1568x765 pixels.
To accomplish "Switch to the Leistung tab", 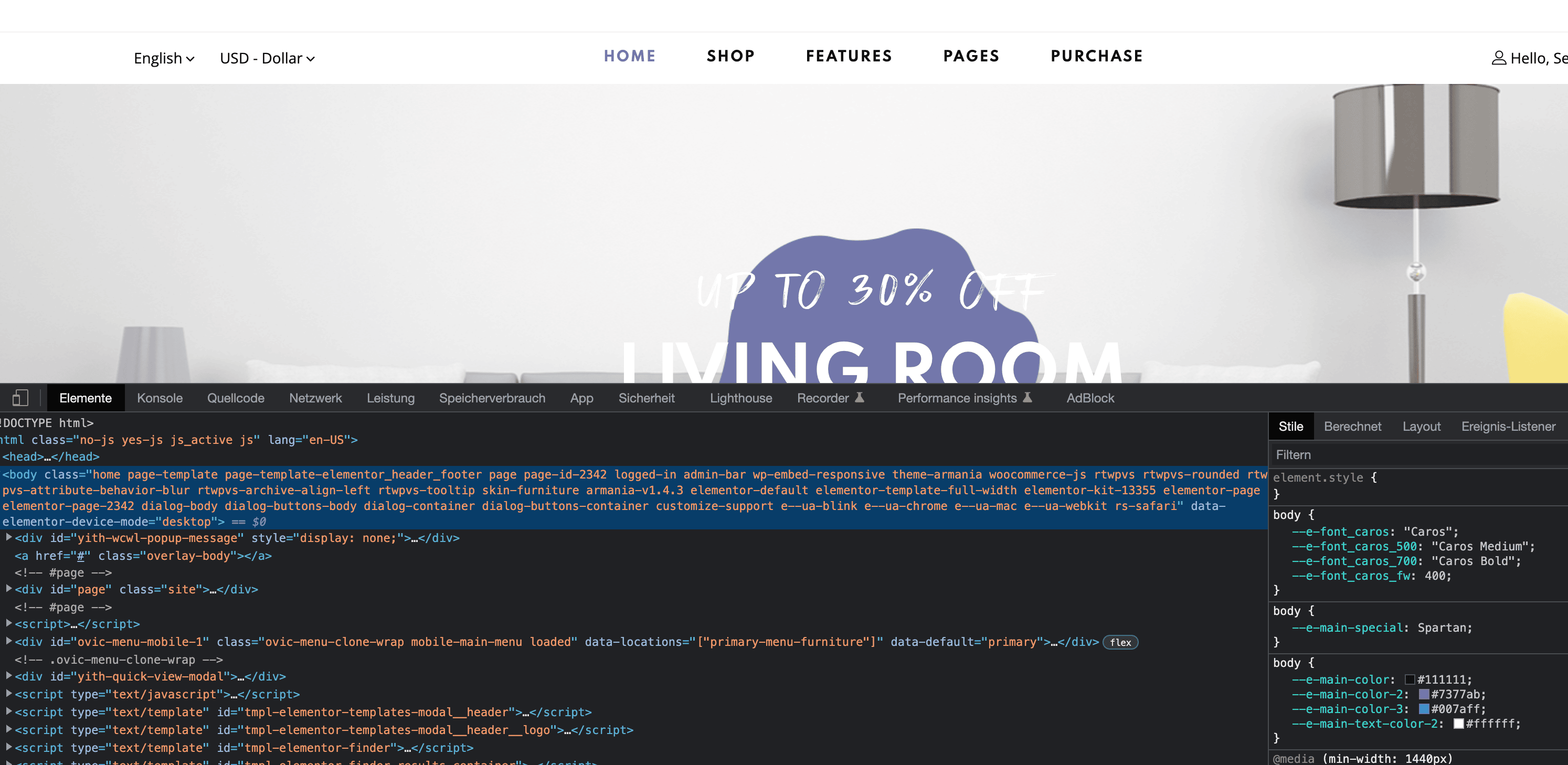I will click(x=390, y=398).
